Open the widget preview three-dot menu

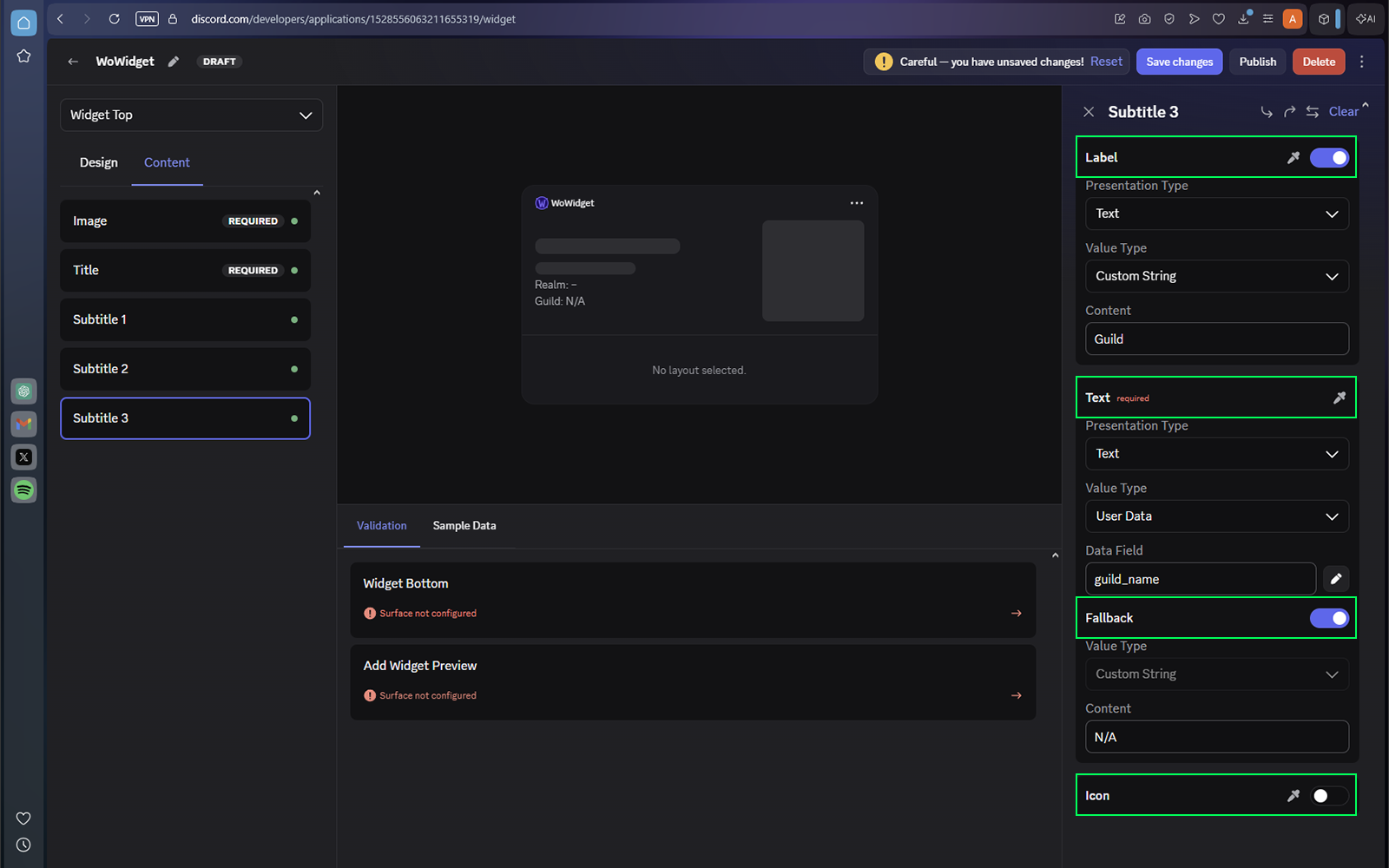click(x=857, y=203)
